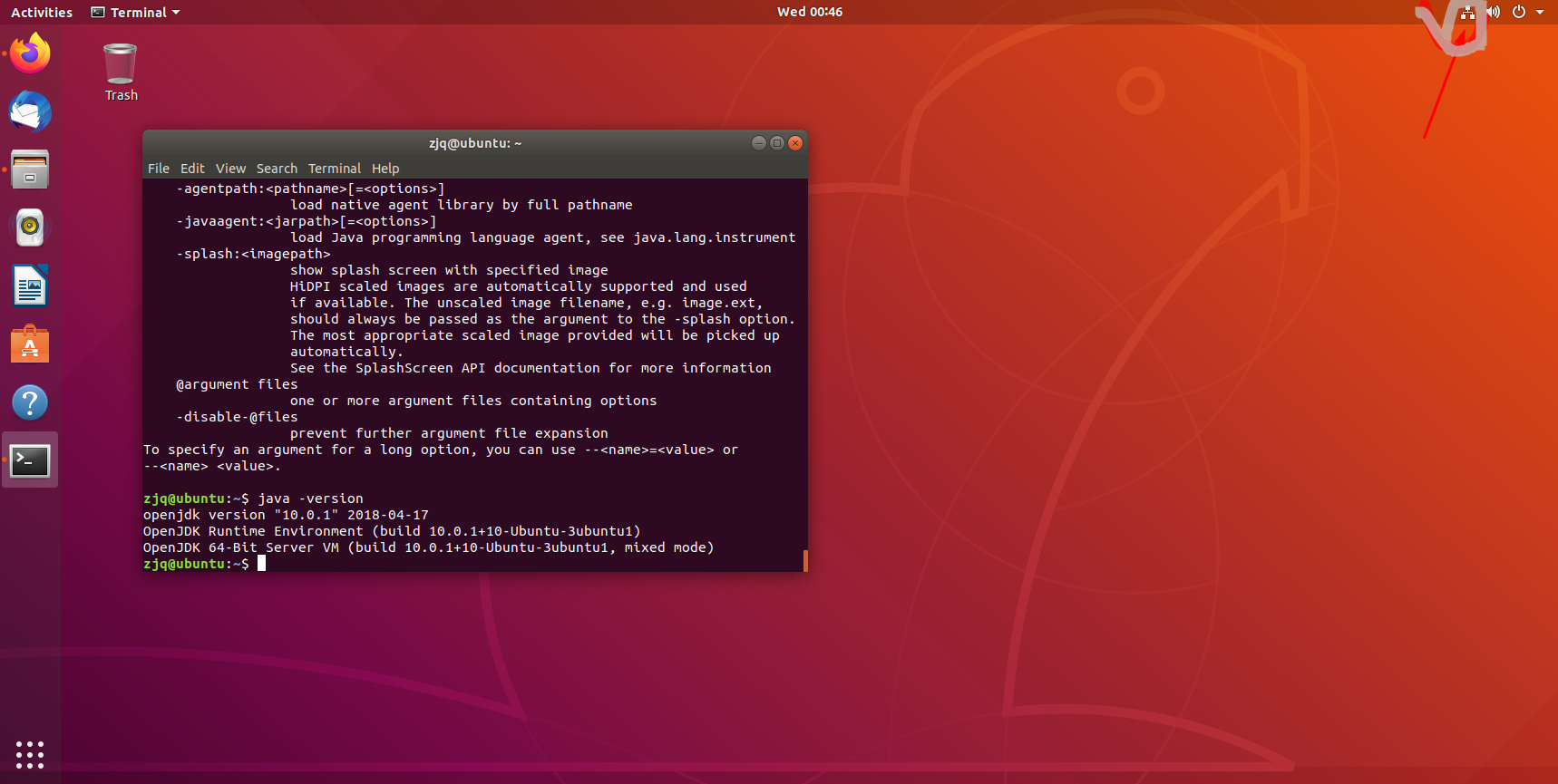Click 'prevent further argument file expansion' line

point(449,433)
